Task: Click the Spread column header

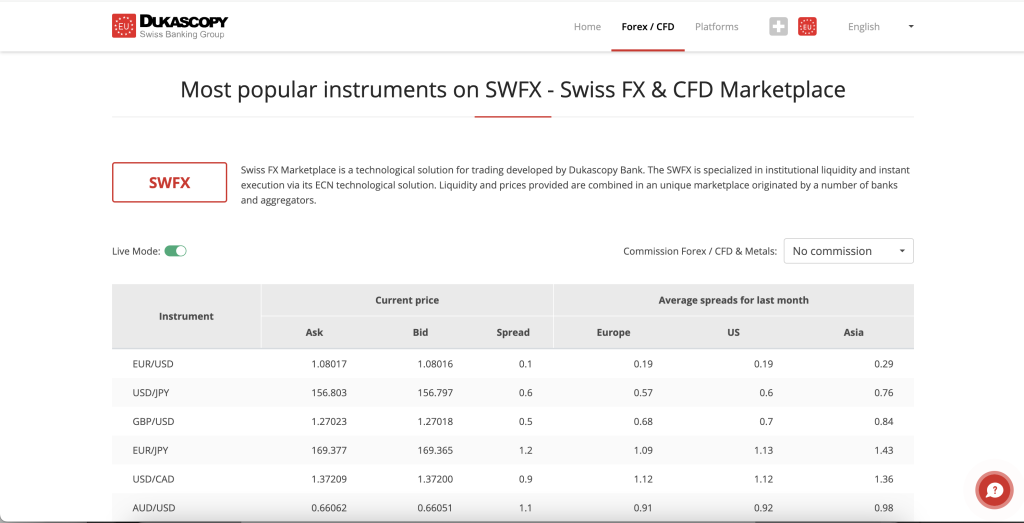Action: tap(513, 332)
